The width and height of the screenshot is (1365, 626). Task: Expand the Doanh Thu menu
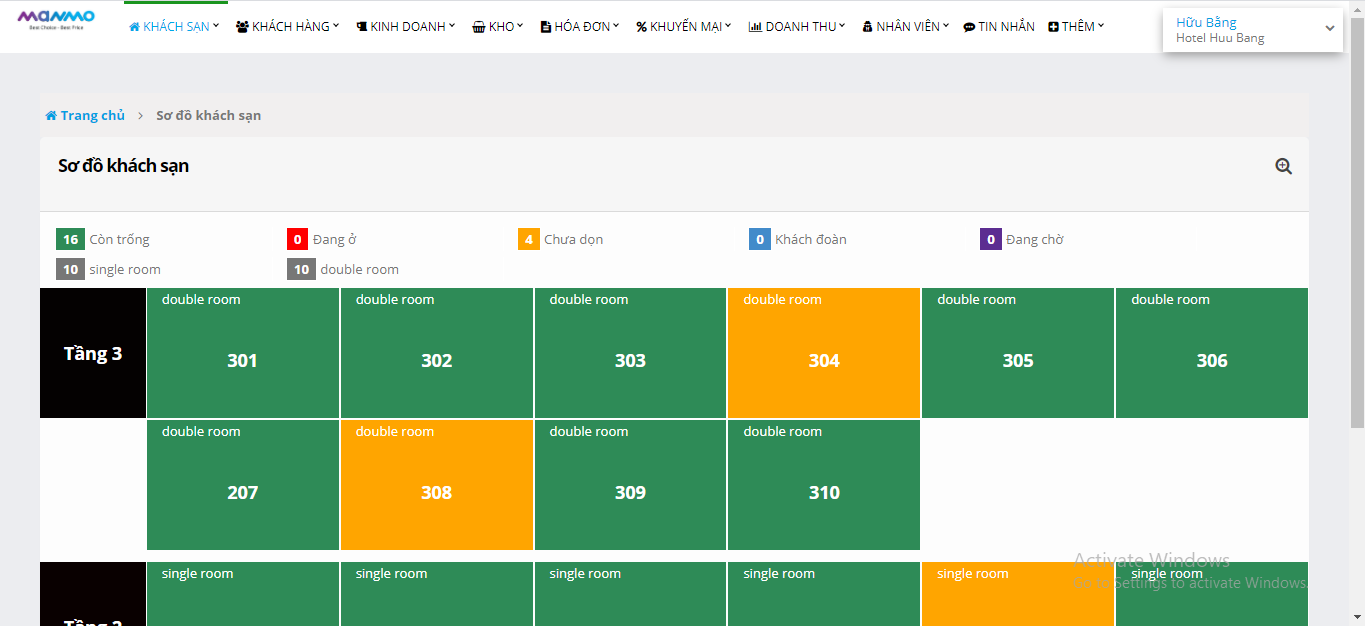coord(796,27)
